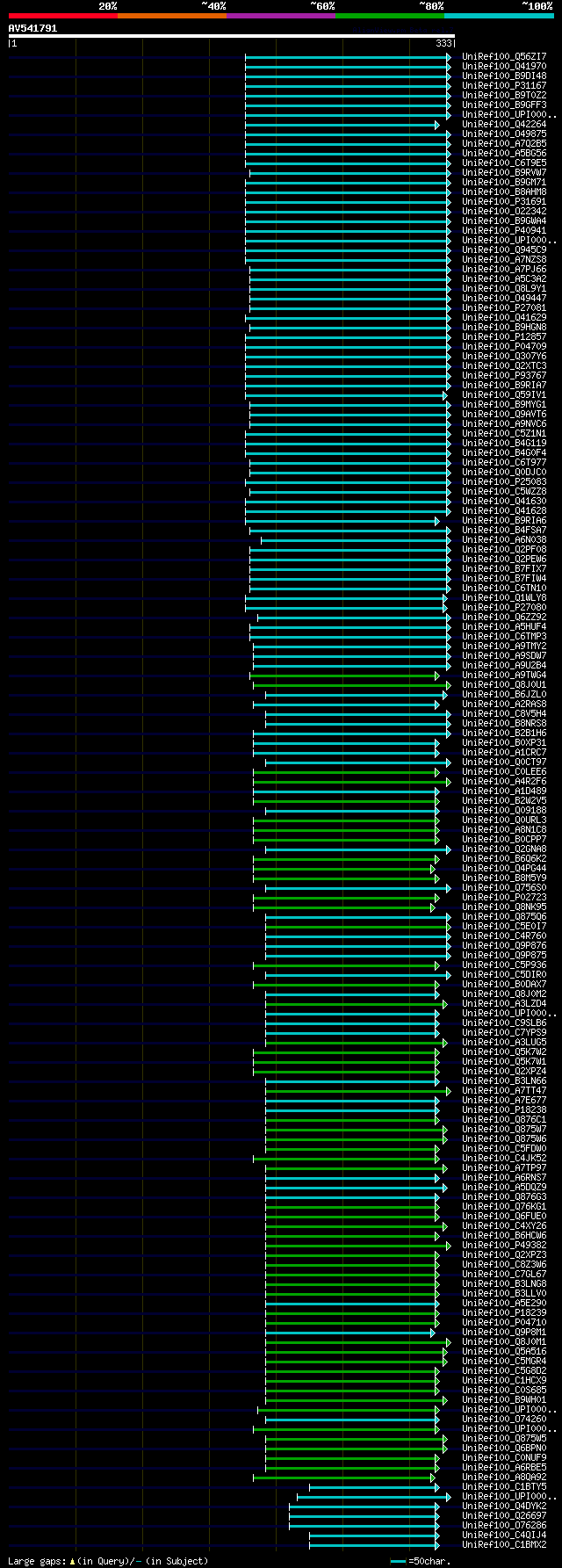
Task: Select the UniRef100_C1HCX9 label
Action: coord(504,1380)
